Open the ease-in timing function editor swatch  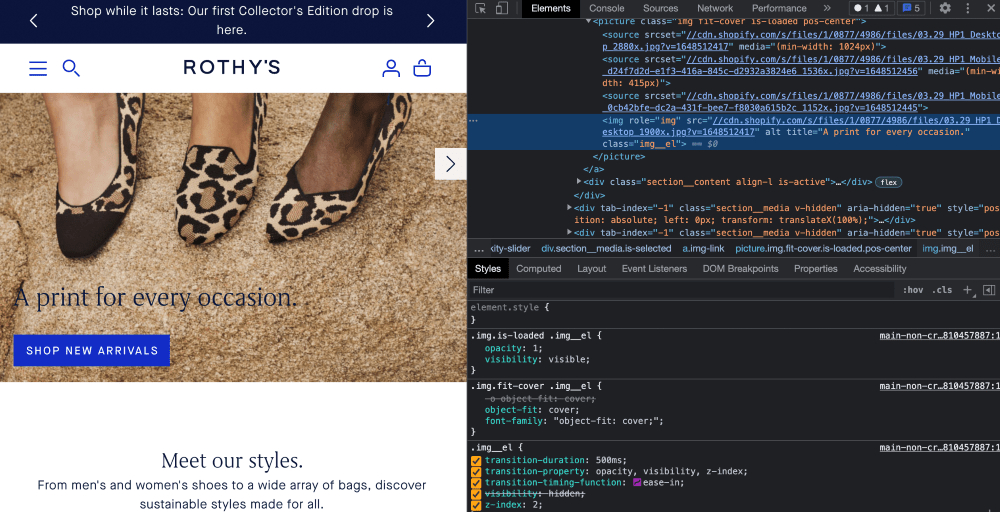[x=636, y=483]
